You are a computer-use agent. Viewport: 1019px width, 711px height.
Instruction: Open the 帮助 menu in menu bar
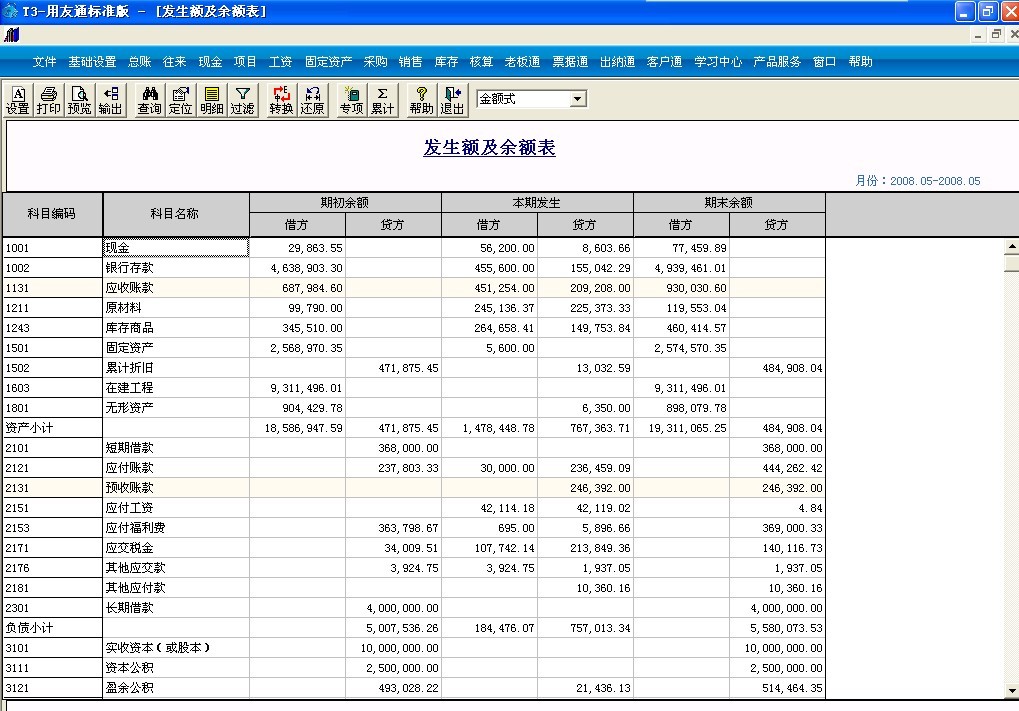click(860, 62)
